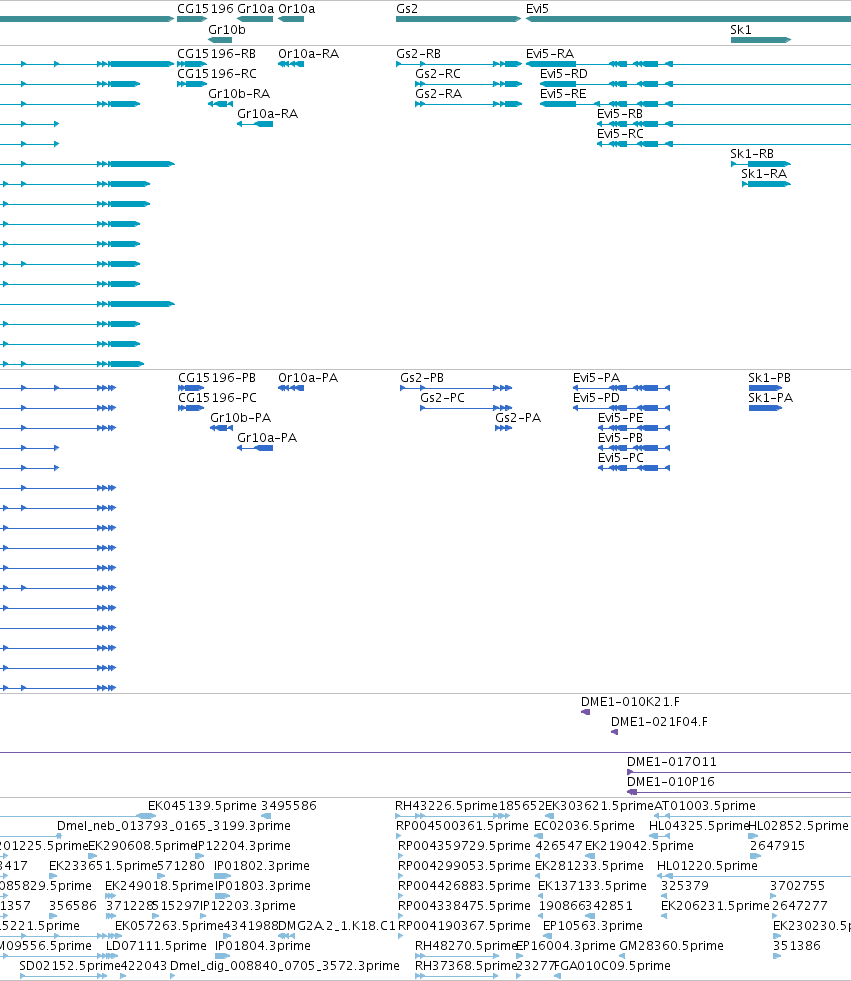851x981 pixels.
Task: Open the DME1-021F04.F feature label
Action: (x=660, y=722)
